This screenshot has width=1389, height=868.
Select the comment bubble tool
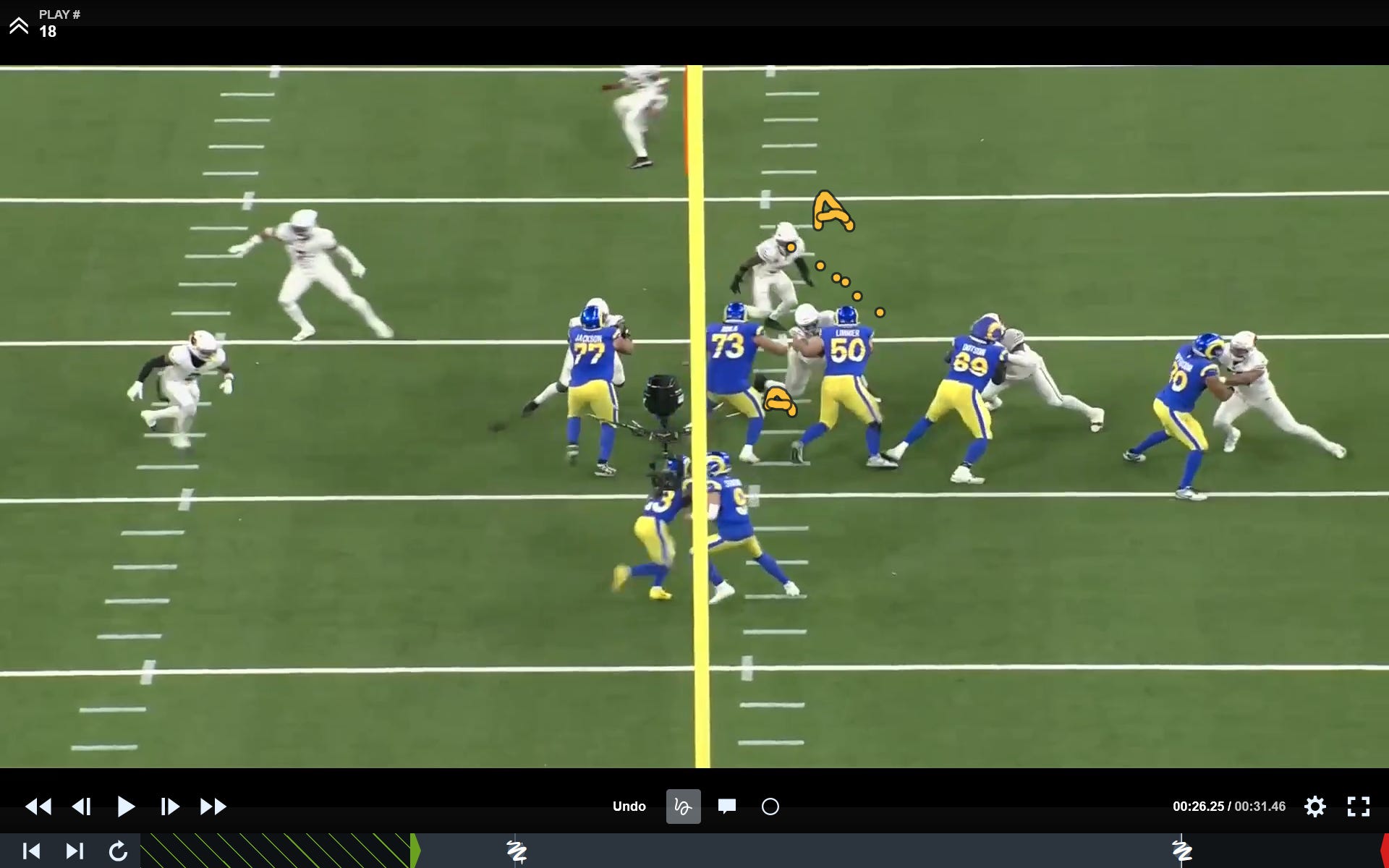click(x=726, y=807)
